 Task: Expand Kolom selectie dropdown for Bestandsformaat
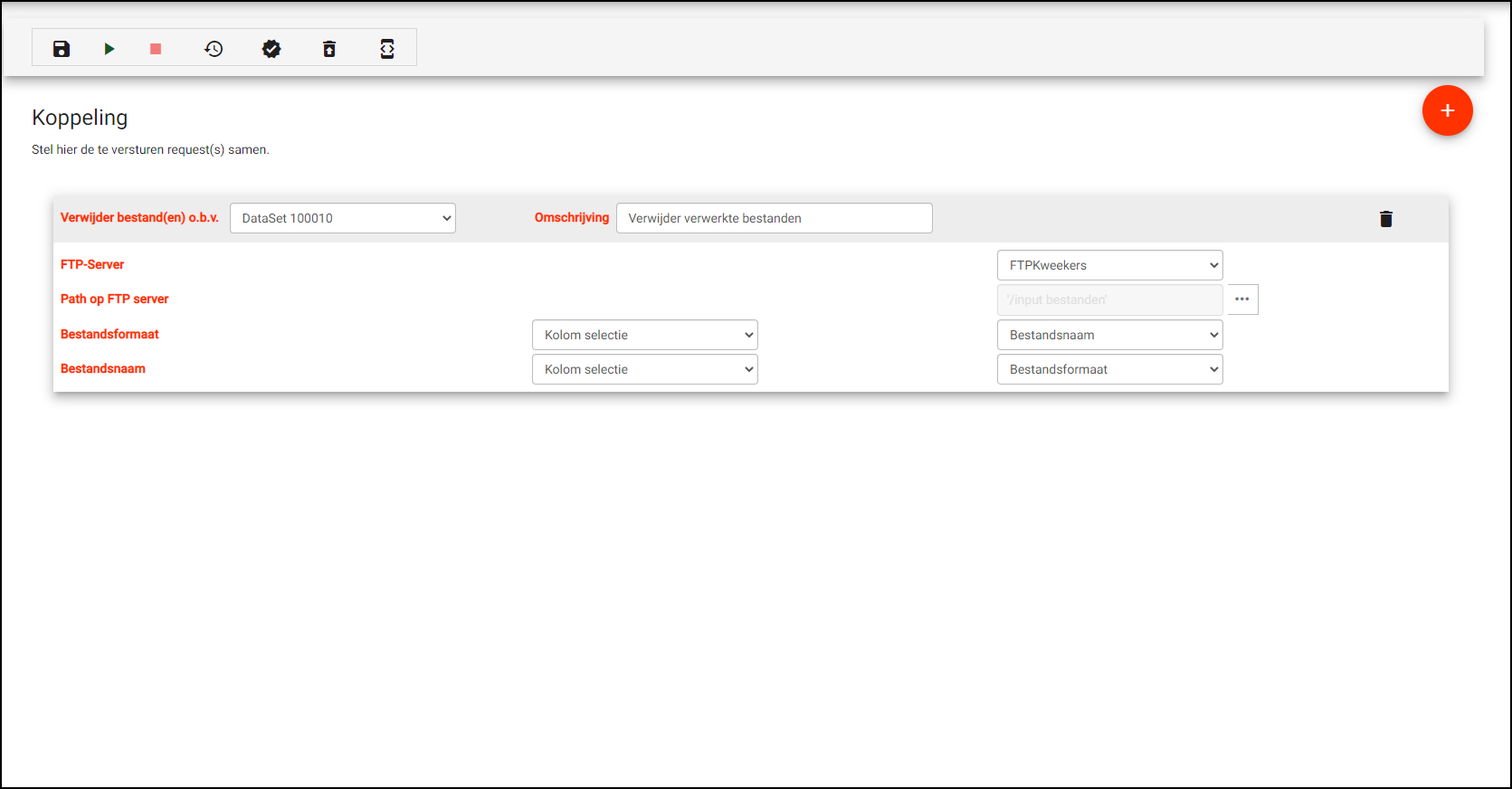(644, 335)
